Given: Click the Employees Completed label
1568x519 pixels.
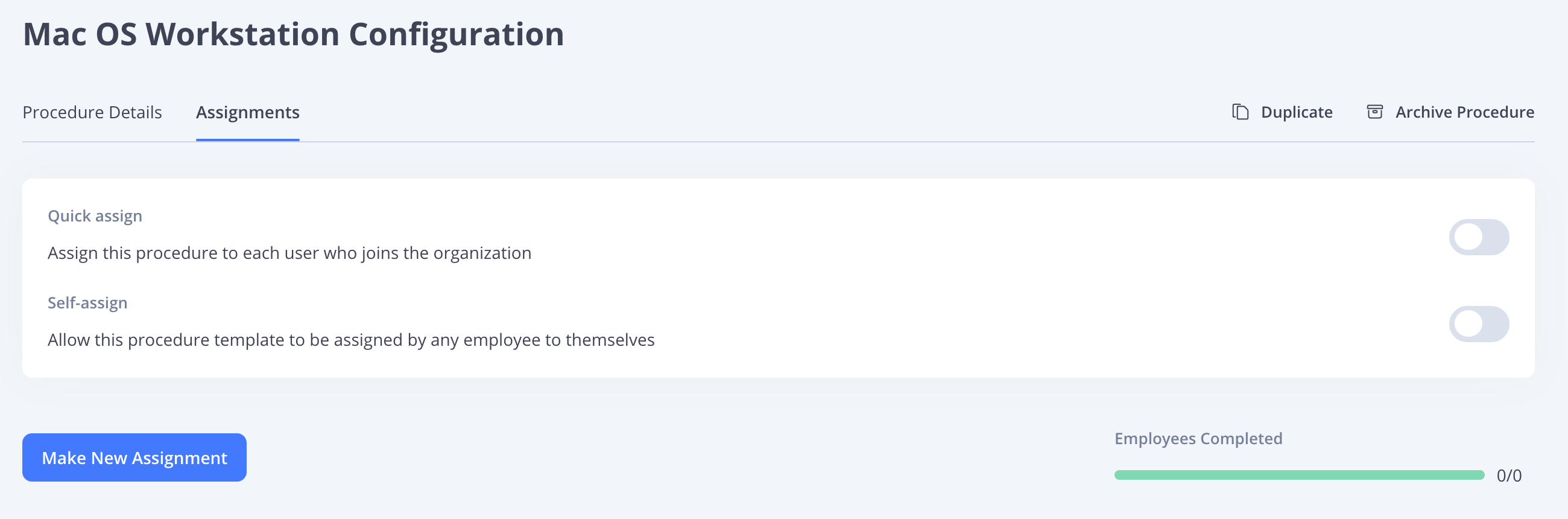Looking at the screenshot, I should [x=1198, y=439].
